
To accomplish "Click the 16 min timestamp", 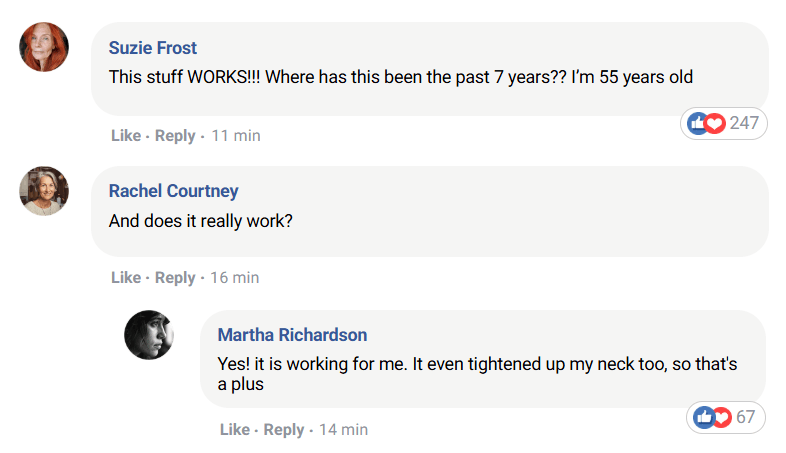I will click(x=235, y=278).
